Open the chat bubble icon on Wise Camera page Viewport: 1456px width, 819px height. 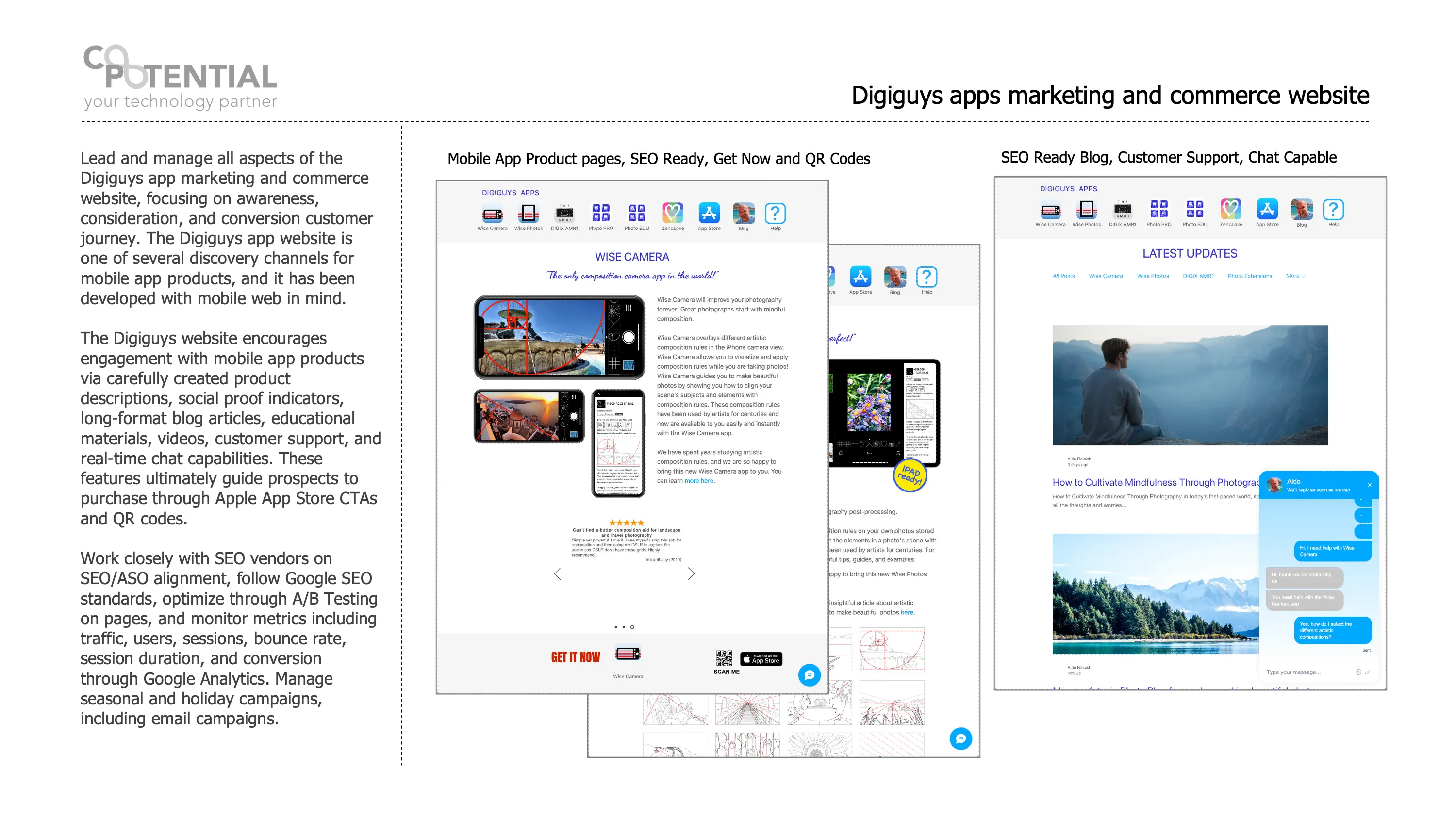tap(809, 675)
